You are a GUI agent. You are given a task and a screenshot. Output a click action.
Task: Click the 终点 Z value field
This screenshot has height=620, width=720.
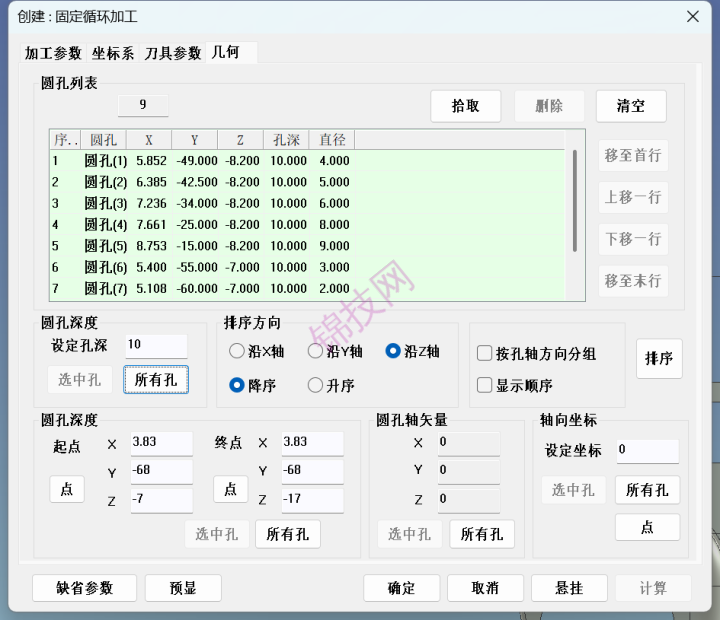click(x=313, y=500)
